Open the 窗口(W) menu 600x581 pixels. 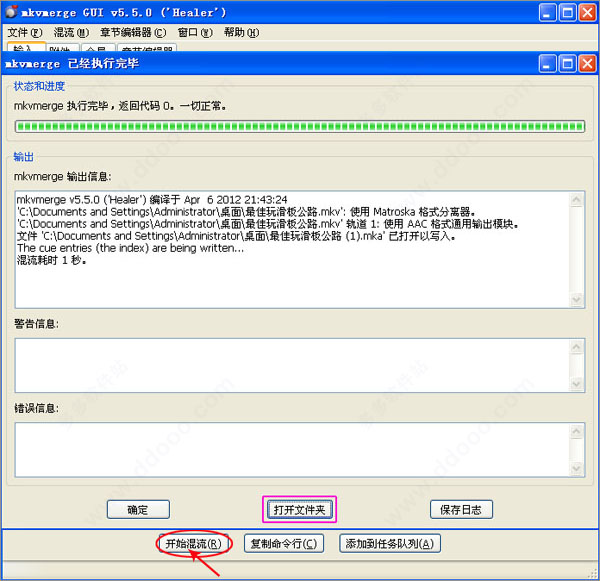click(x=195, y=33)
